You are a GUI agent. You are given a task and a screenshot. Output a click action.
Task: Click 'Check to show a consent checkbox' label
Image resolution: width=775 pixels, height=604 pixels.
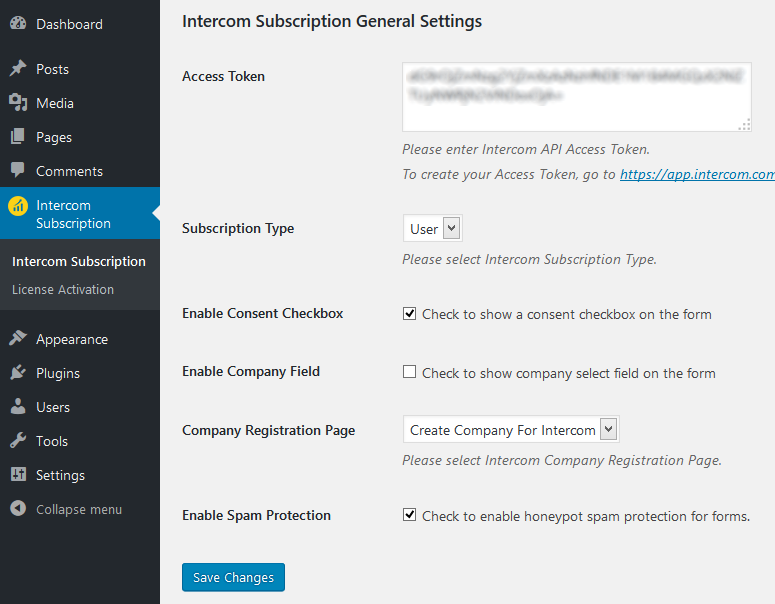[566, 314]
